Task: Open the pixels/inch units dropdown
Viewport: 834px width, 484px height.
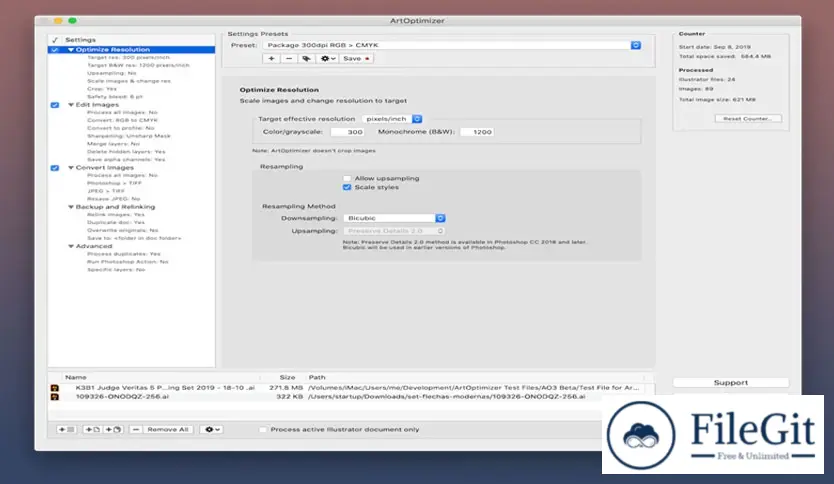Action: pyautogui.click(x=392, y=119)
